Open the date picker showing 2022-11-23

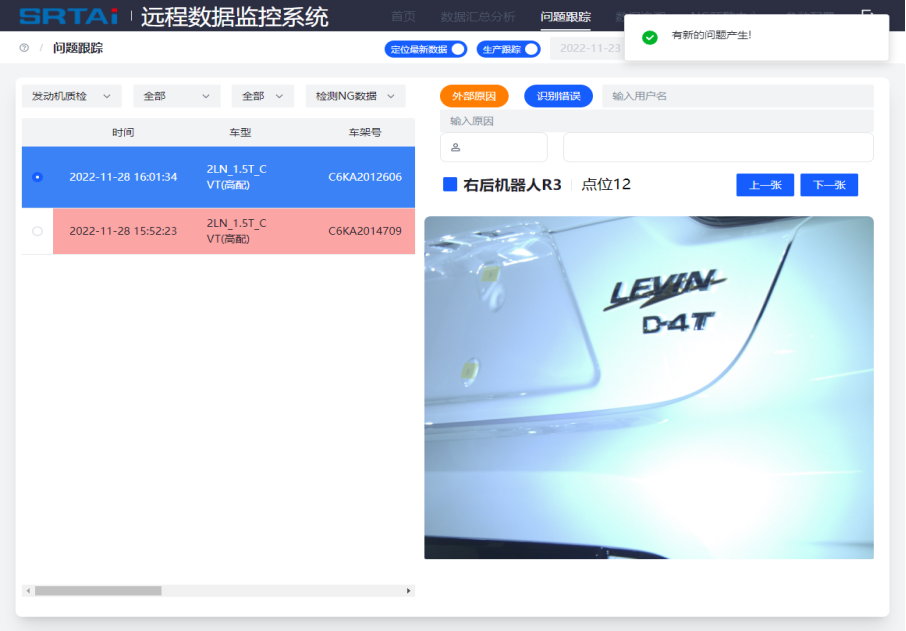pyautogui.click(x=587, y=49)
